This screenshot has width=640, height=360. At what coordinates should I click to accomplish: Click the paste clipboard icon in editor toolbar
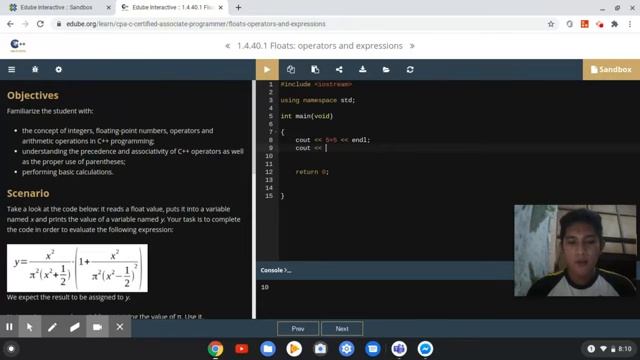click(315, 69)
